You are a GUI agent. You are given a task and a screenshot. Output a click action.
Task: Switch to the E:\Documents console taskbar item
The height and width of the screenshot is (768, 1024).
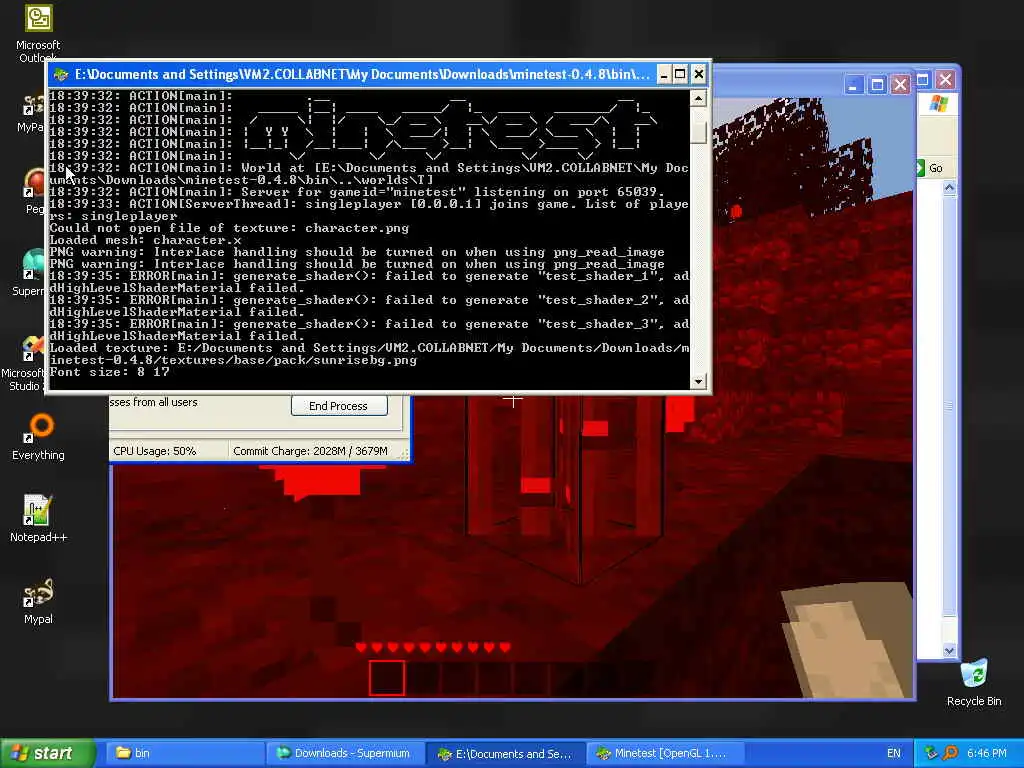point(506,754)
